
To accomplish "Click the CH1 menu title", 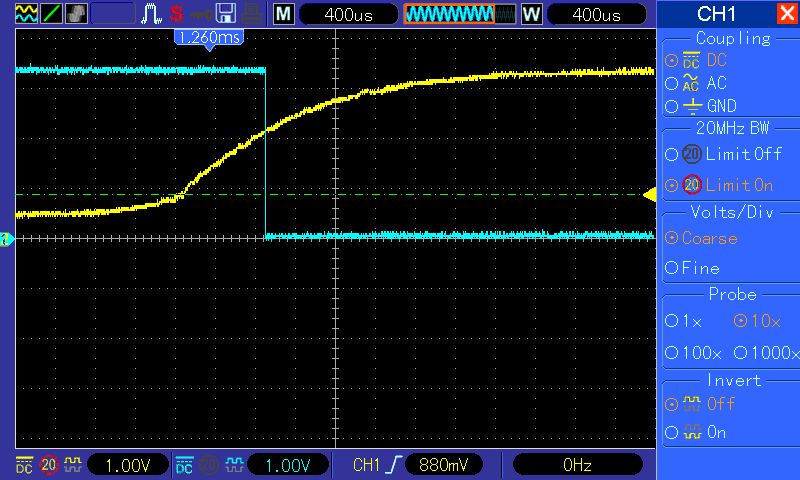I will (716, 14).
